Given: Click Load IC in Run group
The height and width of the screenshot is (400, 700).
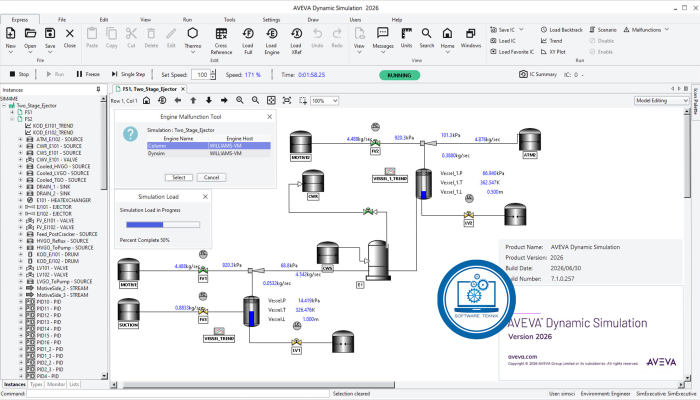Looking at the screenshot, I should pyautogui.click(x=503, y=41).
